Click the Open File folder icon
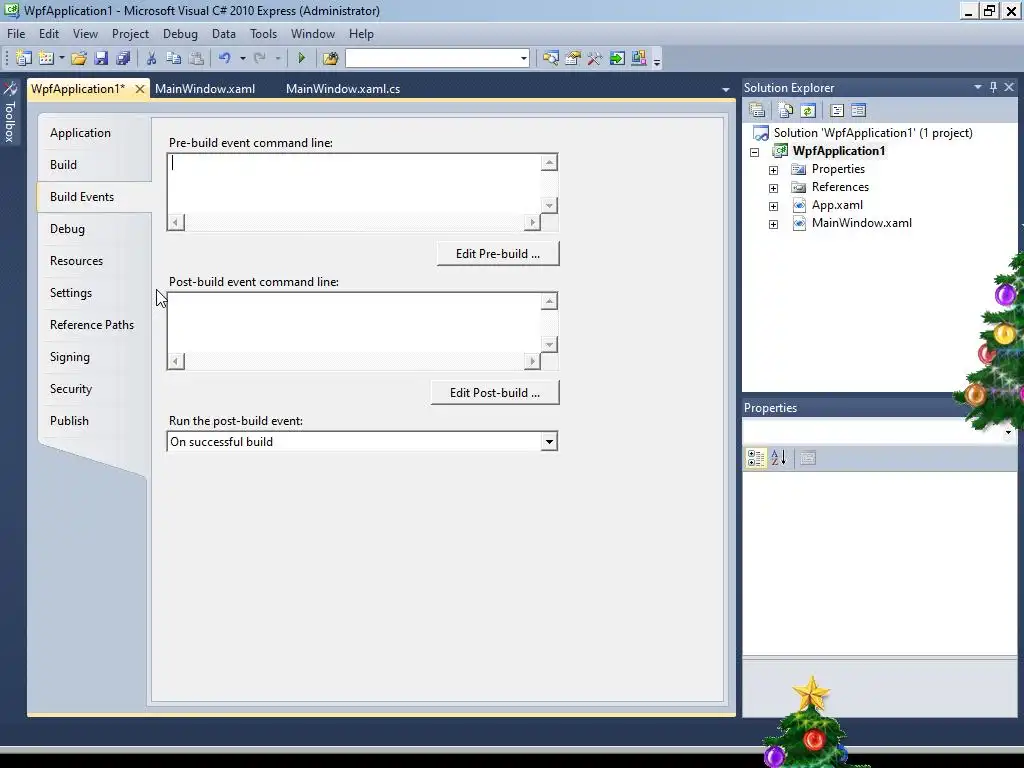 click(79, 58)
